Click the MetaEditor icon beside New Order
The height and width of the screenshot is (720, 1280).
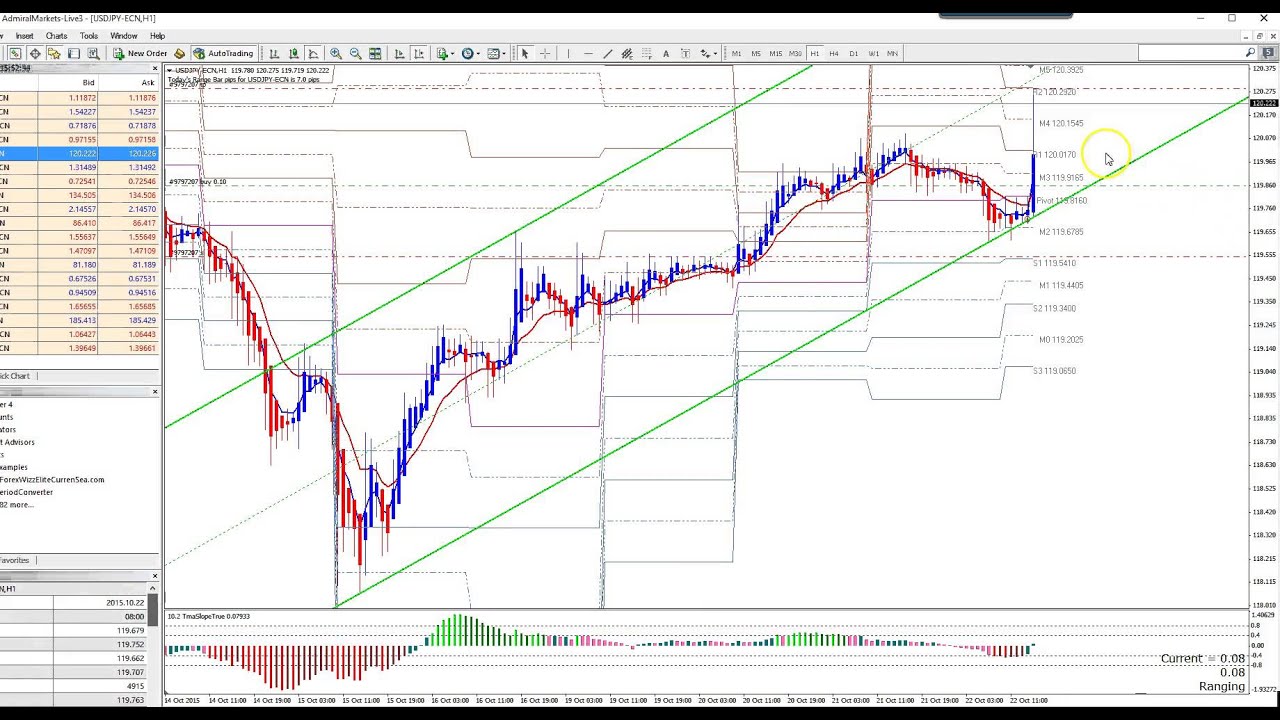(x=180, y=53)
